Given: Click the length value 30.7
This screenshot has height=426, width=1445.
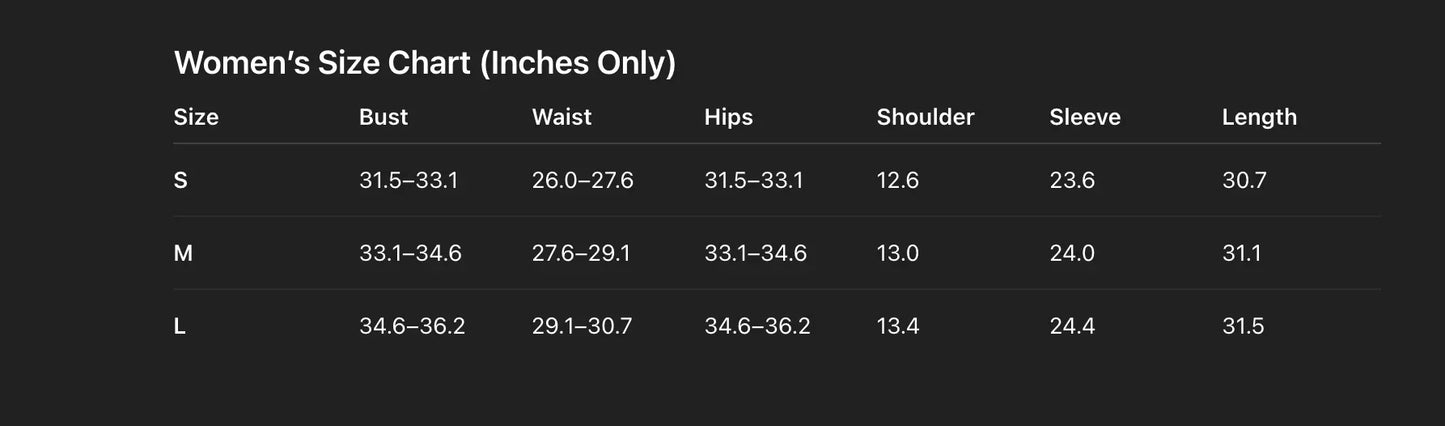Looking at the screenshot, I should (x=1244, y=181).
